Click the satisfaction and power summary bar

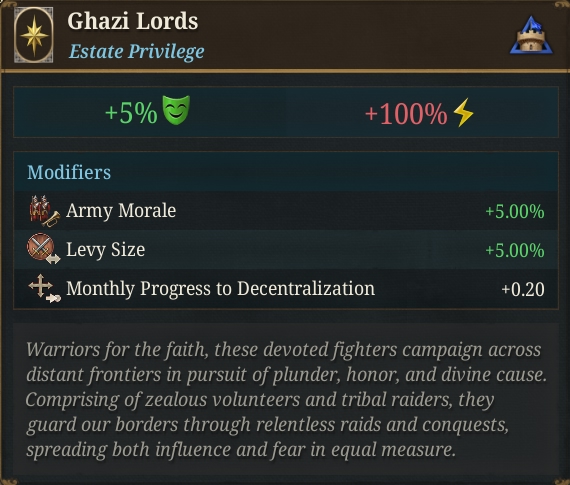point(286,112)
